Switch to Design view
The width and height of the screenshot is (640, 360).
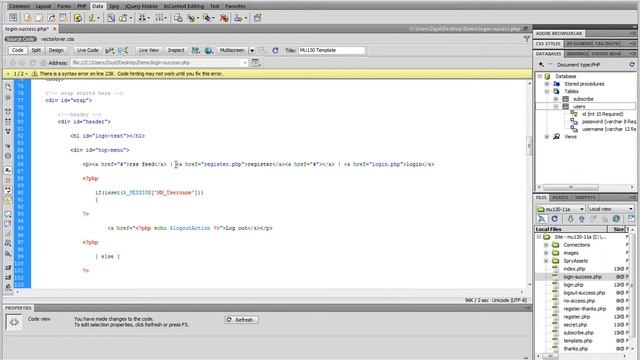[56, 50]
